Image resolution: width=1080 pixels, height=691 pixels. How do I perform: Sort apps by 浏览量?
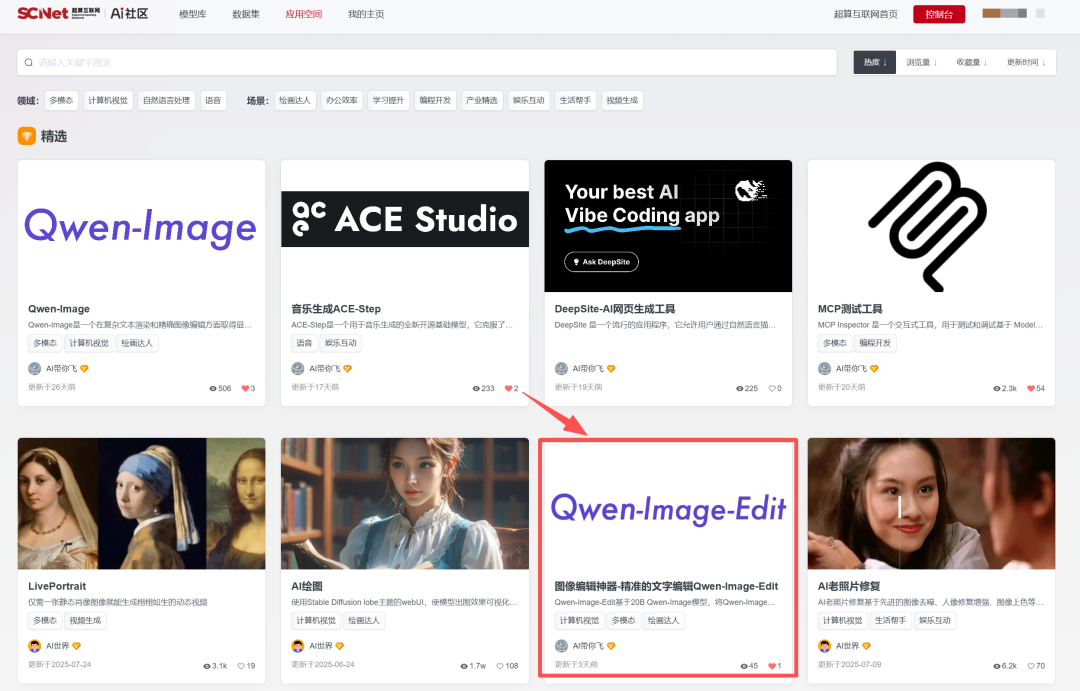click(922, 63)
